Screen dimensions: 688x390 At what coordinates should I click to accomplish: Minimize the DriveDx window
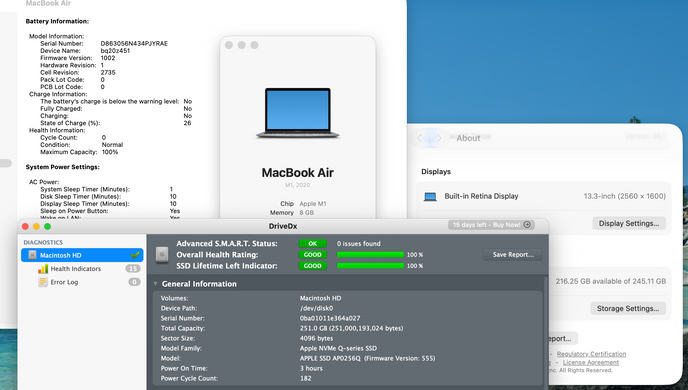[x=36, y=226]
